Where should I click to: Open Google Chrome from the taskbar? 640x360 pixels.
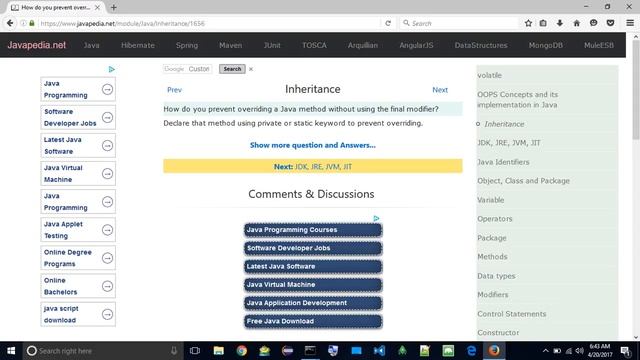pos(241,351)
